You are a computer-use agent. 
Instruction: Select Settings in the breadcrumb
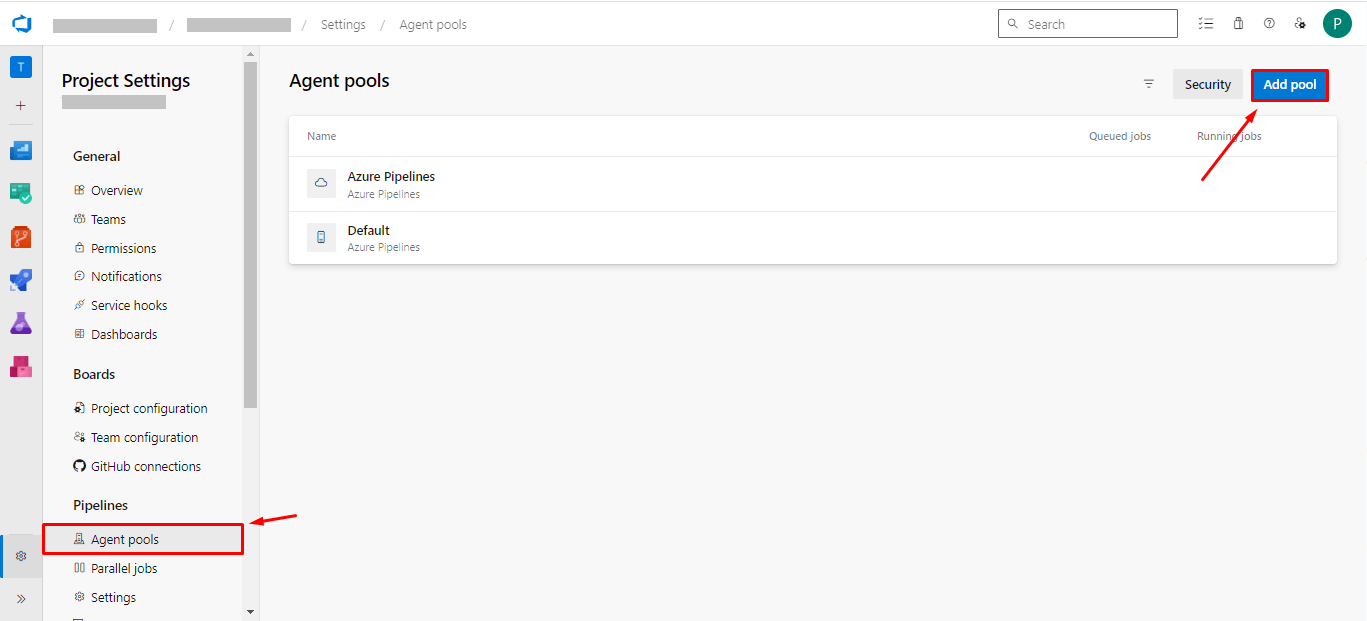coord(343,24)
